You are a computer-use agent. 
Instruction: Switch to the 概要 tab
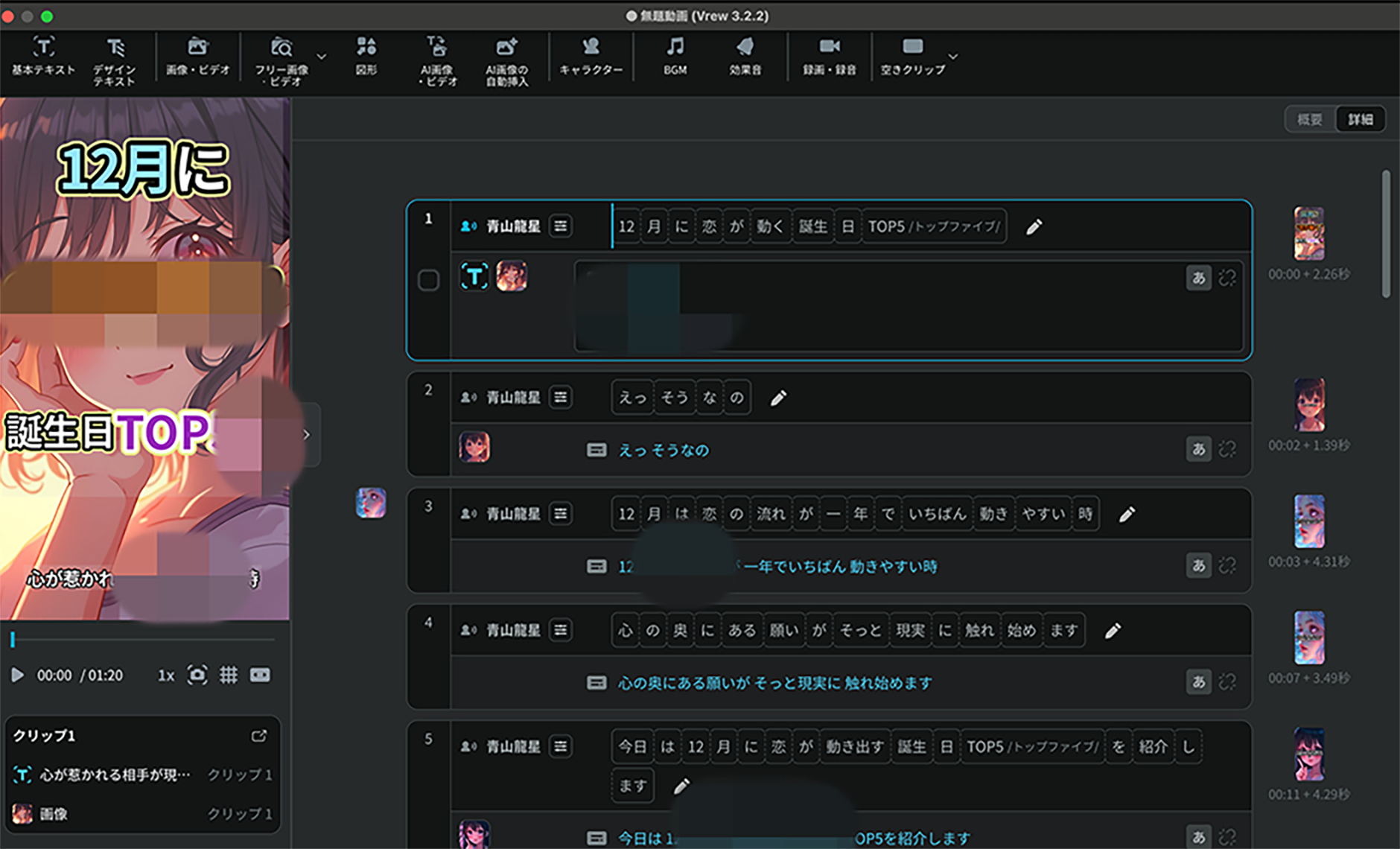(1310, 119)
